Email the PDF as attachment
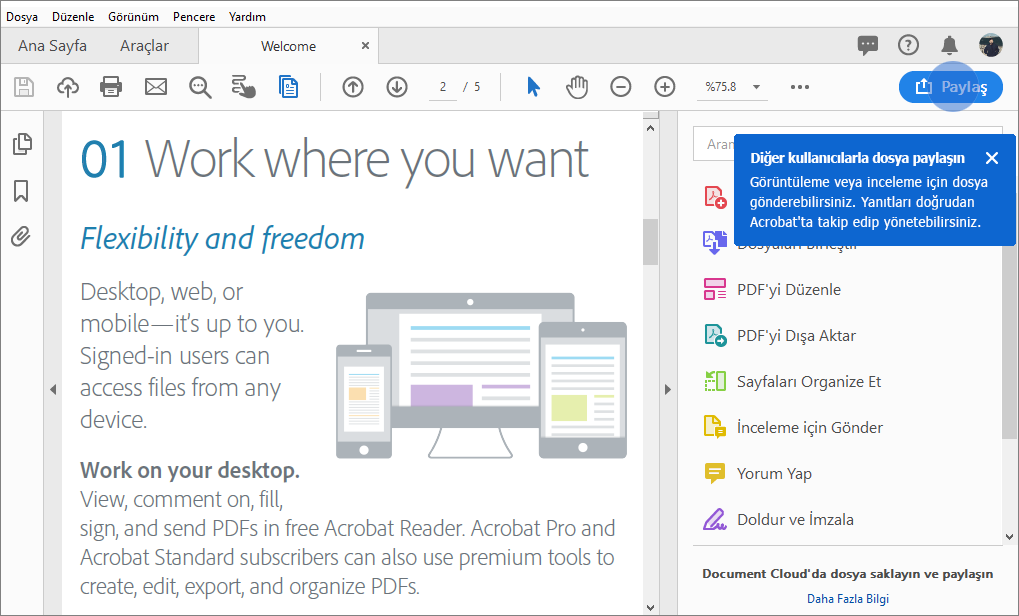Image resolution: width=1019 pixels, height=616 pixels. coord(155,87)
